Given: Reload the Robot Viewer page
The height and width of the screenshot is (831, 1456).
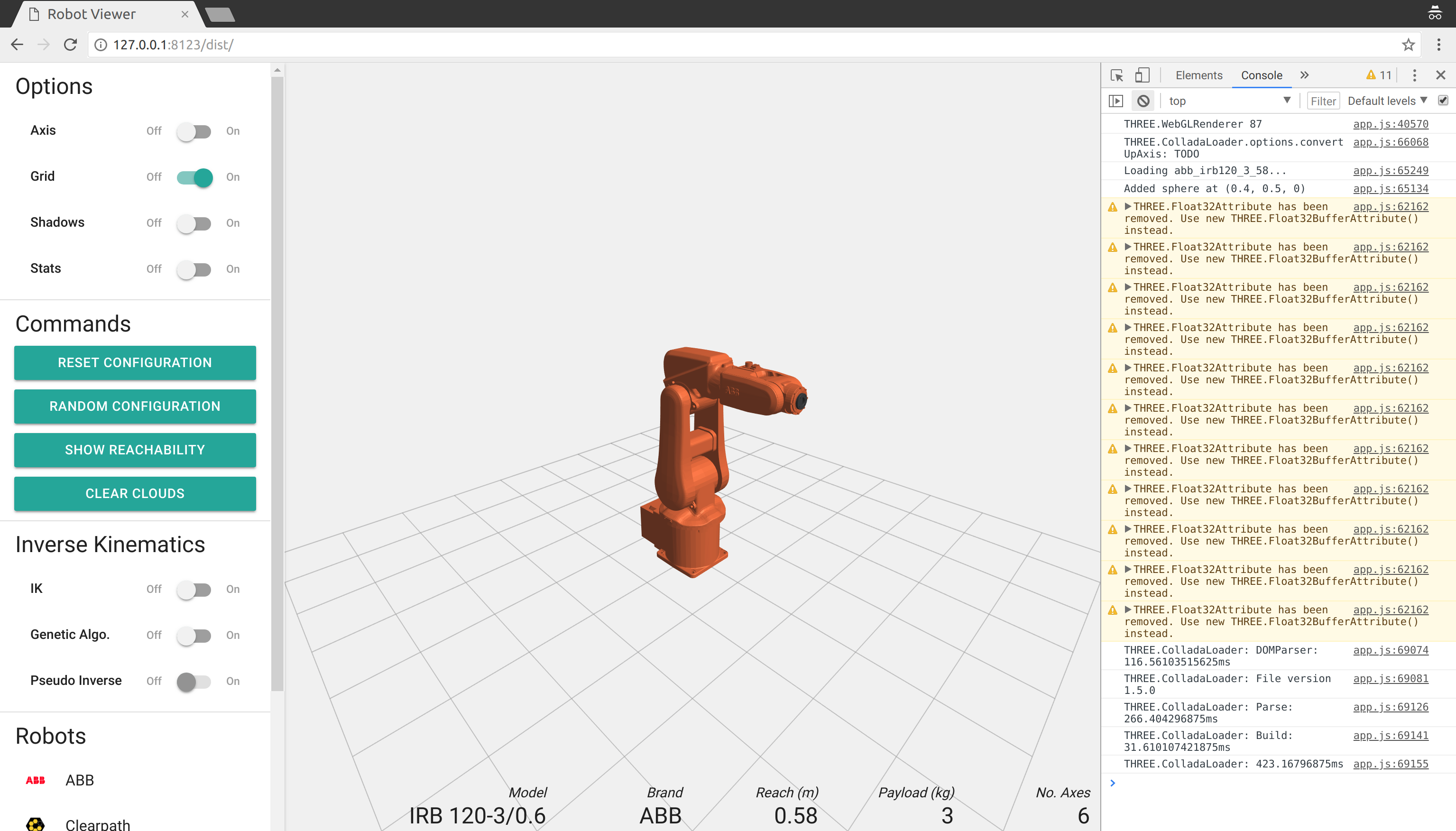Looking at the screenshot, I should coord(70,45).
